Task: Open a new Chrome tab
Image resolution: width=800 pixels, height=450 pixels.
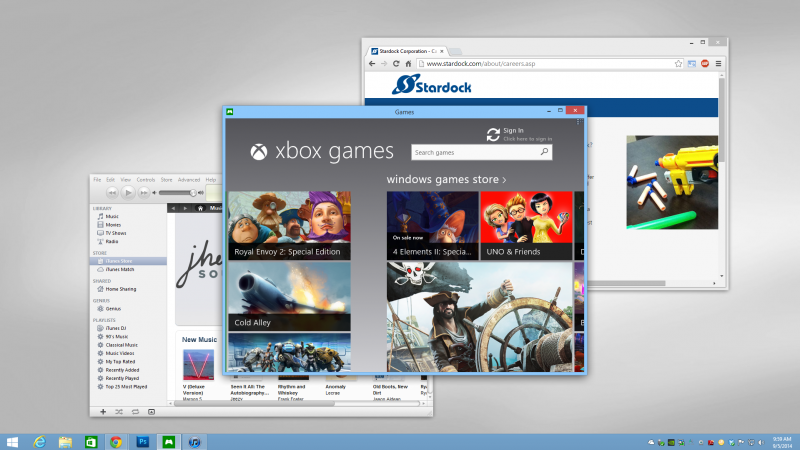Action: [x=456, y=52]
